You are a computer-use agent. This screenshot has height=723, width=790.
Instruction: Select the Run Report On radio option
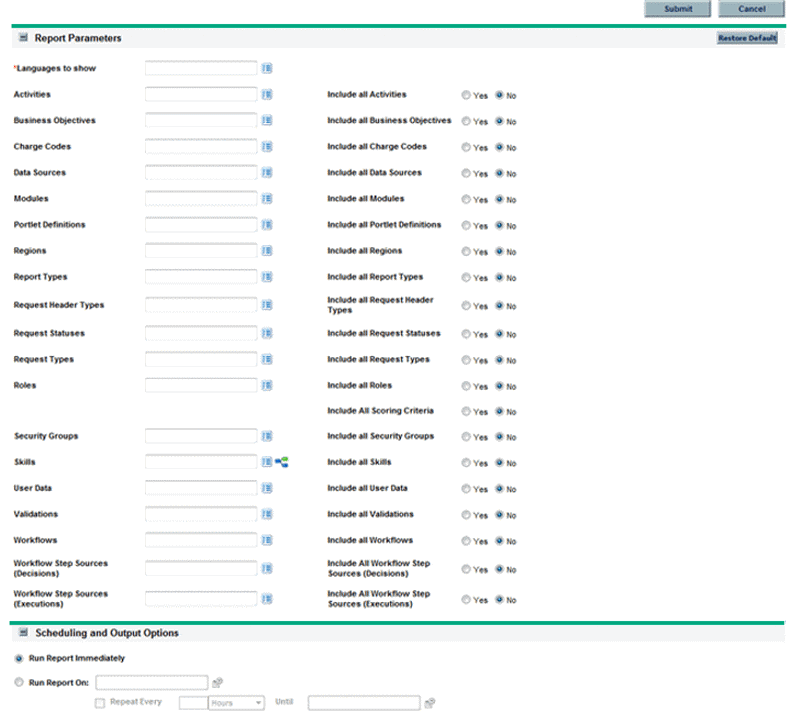tap(19, 682)
